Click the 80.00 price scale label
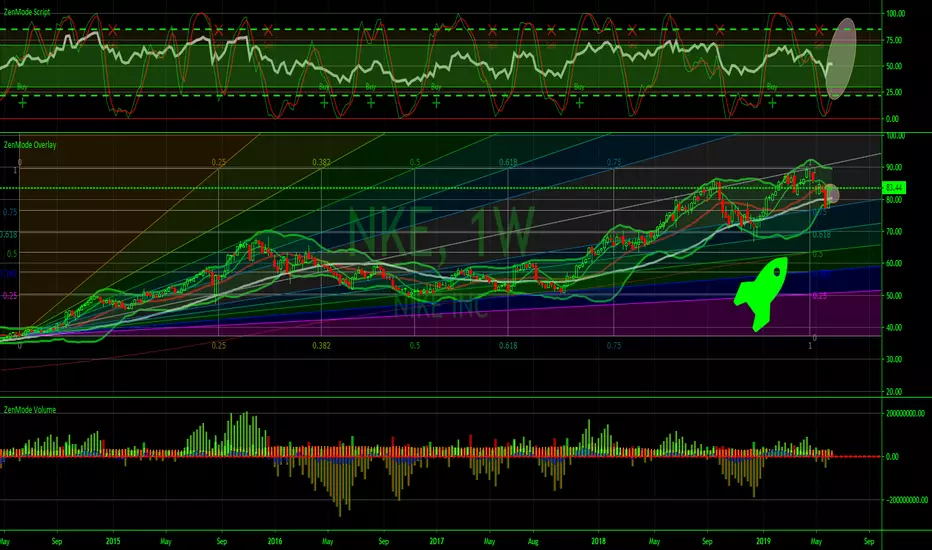The height and width of the screenshot is (550, 932). 894,199
